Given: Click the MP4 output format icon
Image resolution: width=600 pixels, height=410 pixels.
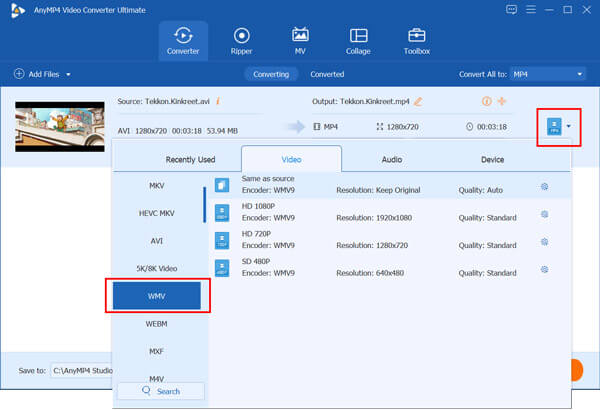Looking at the screenshot, I should (x=554, y=126).
